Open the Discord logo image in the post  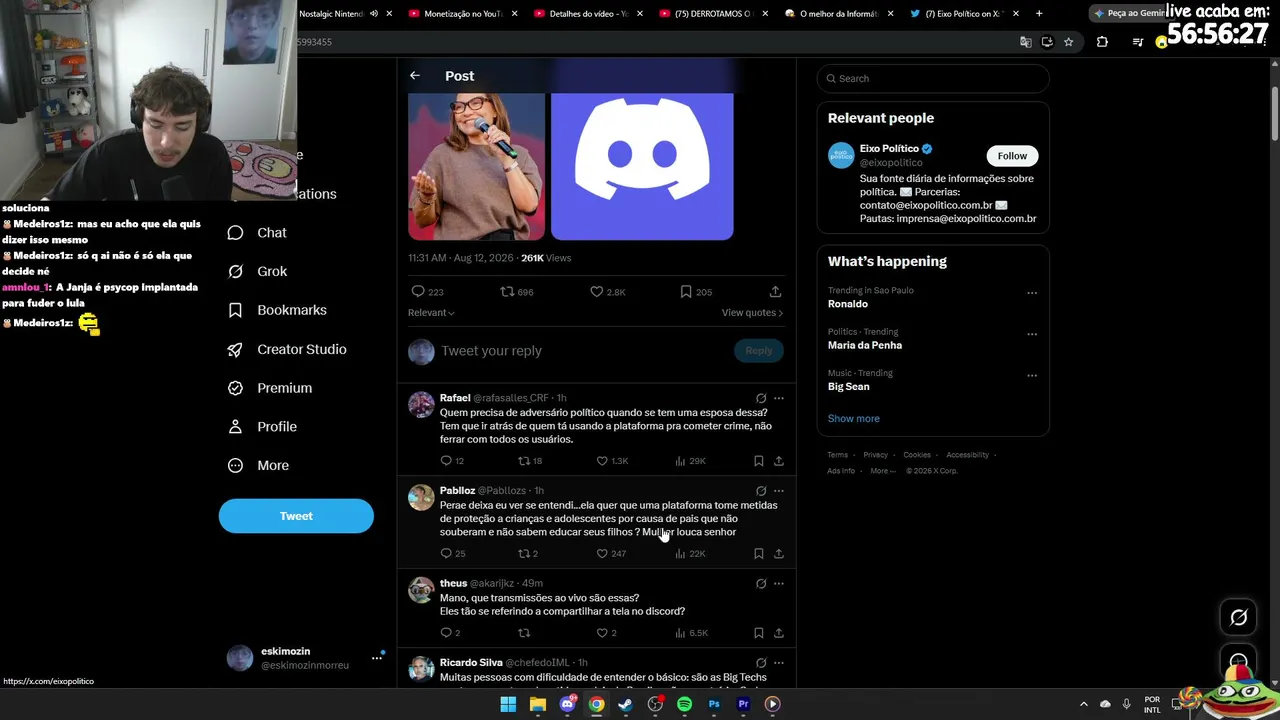pyautogui.click(x=642, y=166)
